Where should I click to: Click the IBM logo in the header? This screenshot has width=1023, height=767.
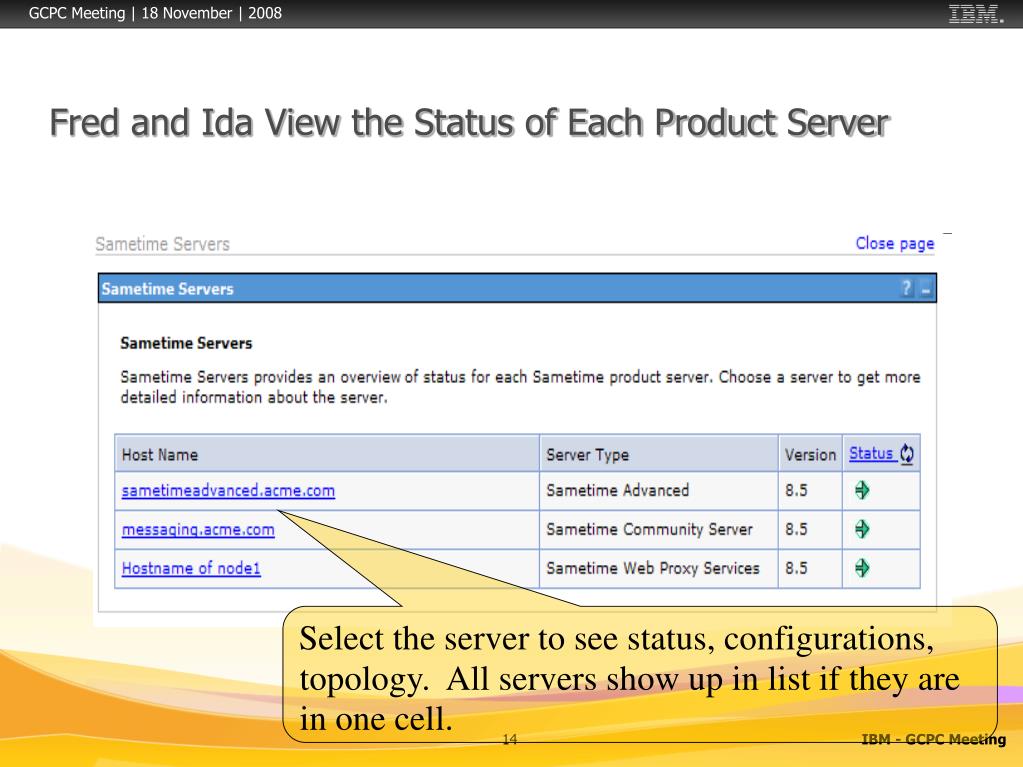coord(975,14)
